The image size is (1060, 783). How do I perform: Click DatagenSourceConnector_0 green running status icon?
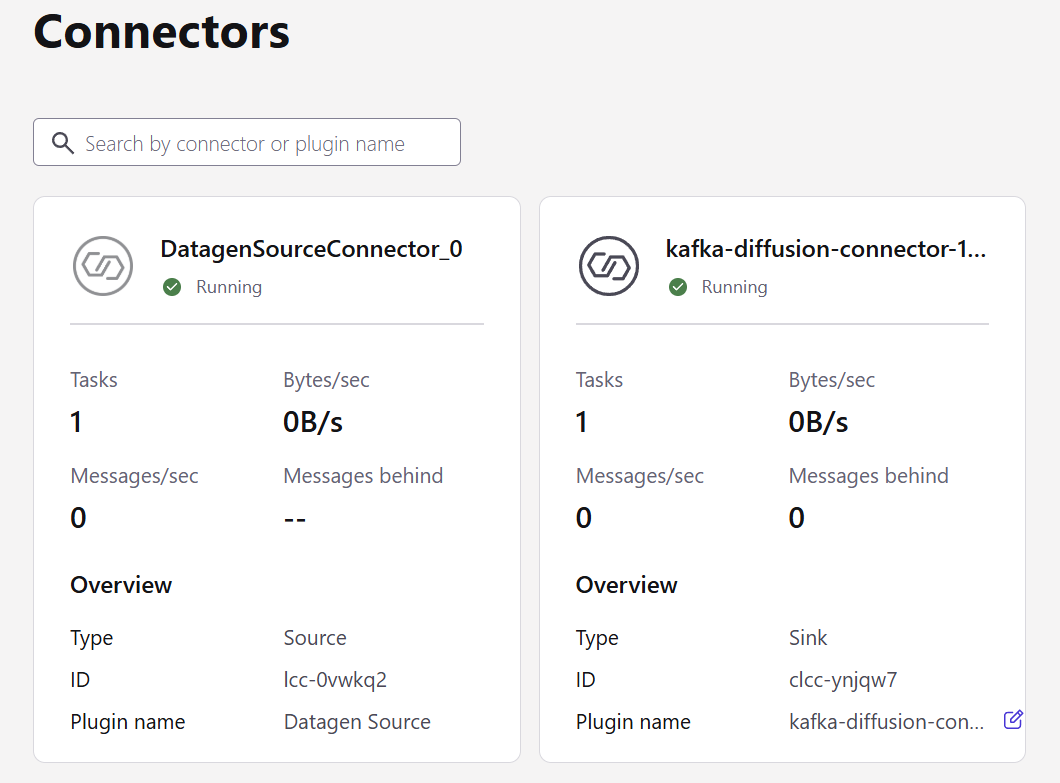click(x=172, y=287)
